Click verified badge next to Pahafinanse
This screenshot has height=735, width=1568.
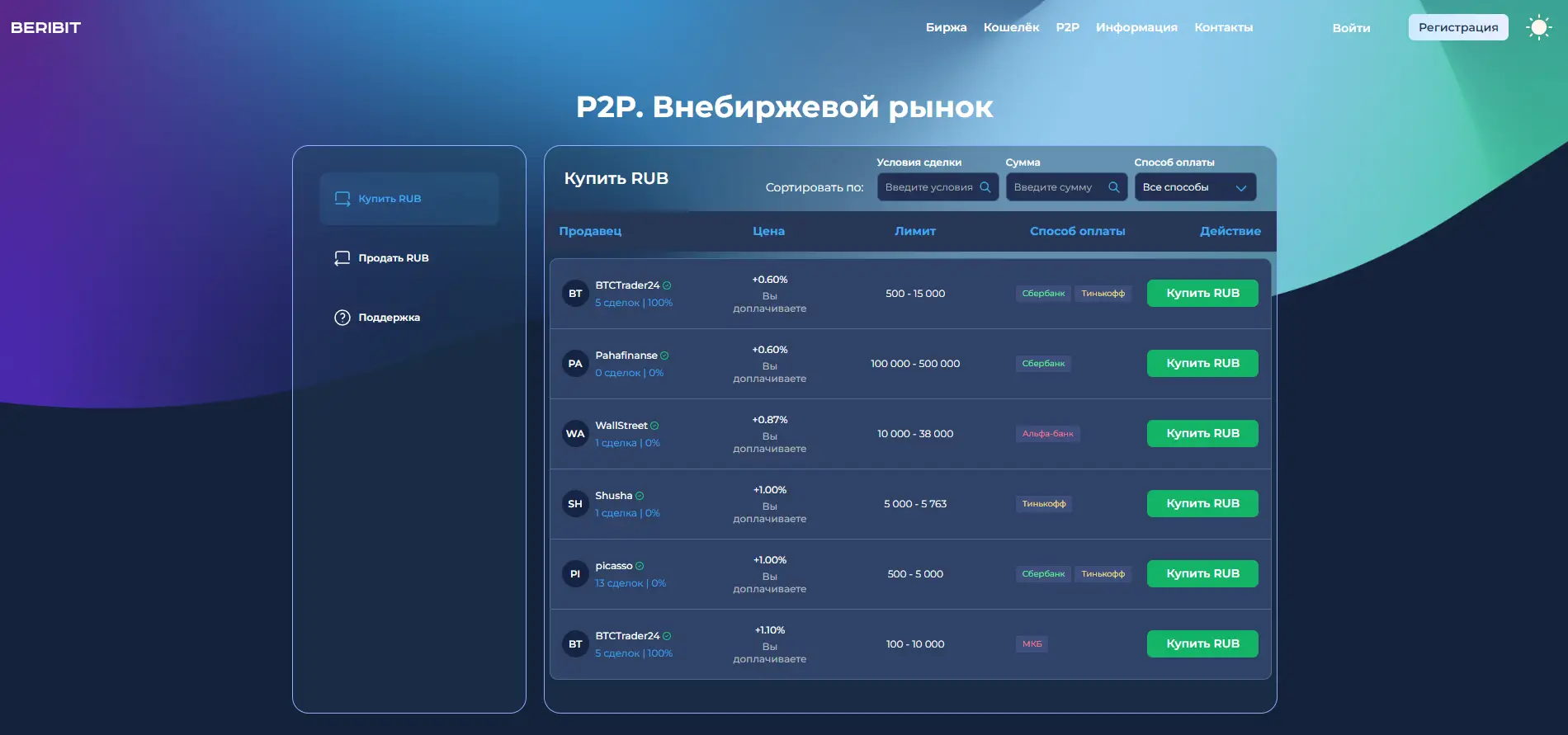pyautogui.click(x=664, y=356)
